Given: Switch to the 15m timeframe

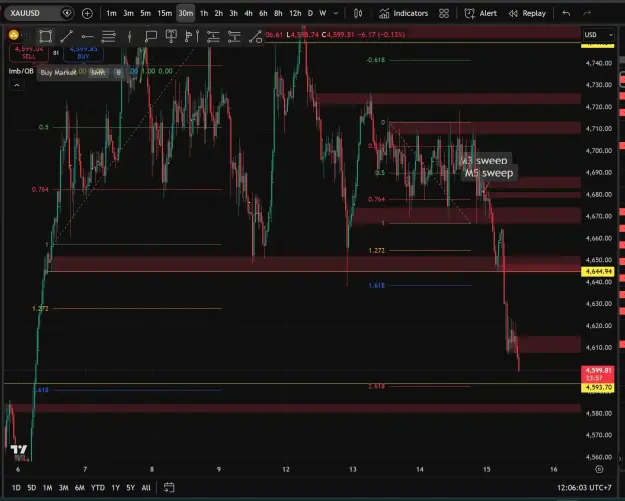Looking at the screenshot, I should 164,13.
